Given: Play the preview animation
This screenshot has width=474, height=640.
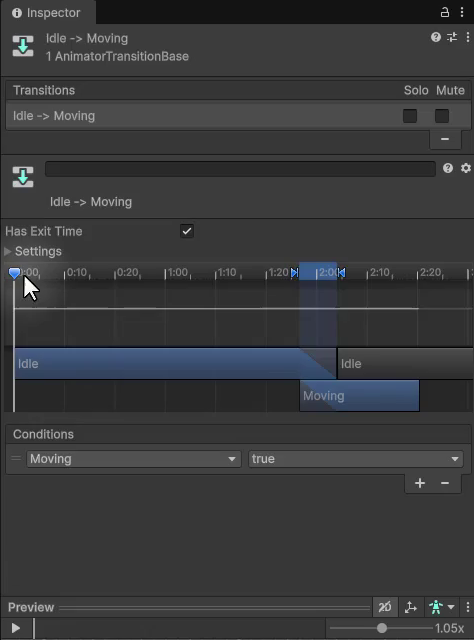Looking at the screenshot, I should click(x=16, y=628).
